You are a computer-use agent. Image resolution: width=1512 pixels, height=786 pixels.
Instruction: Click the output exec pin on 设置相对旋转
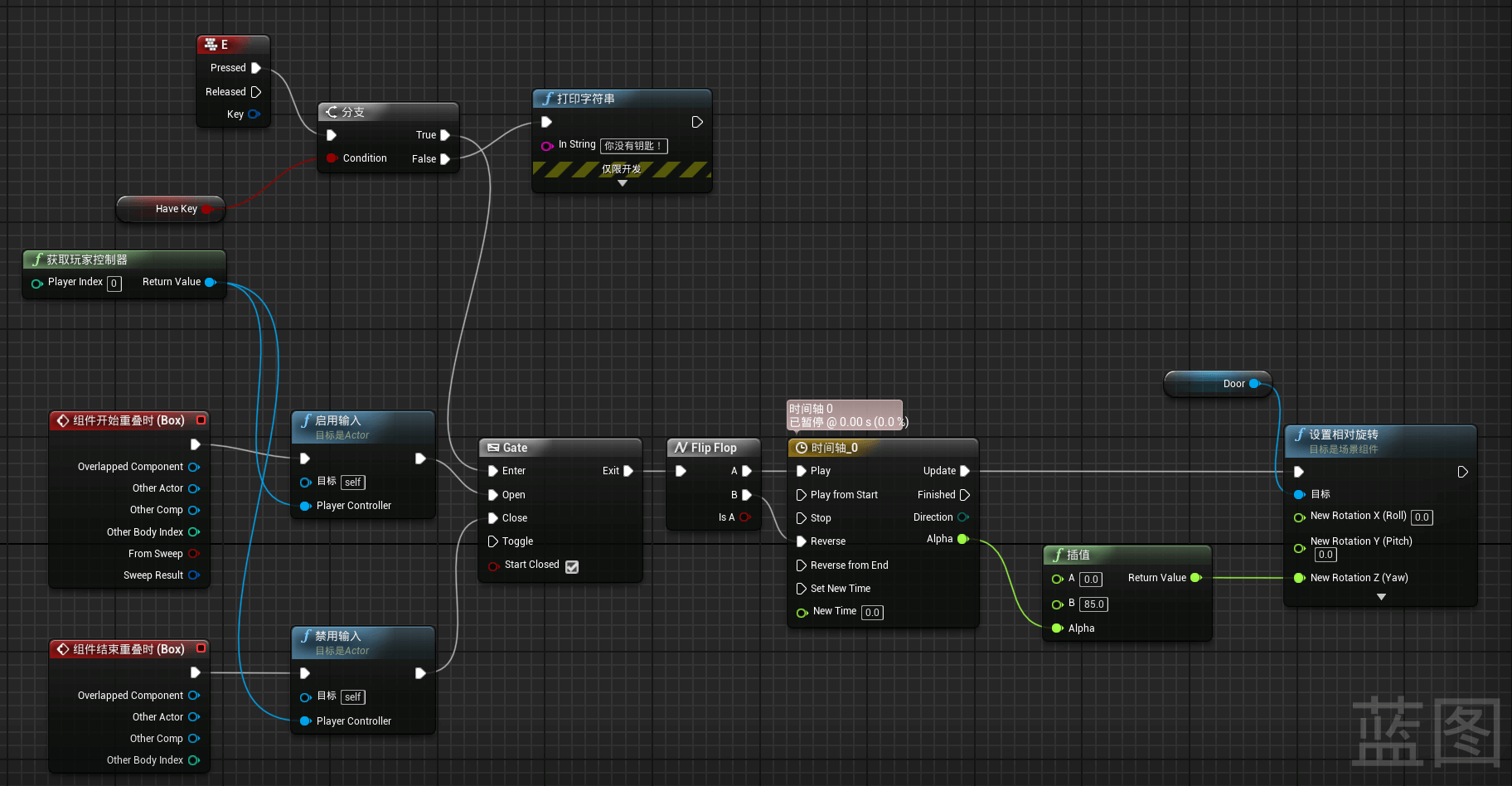point(1463,472)
